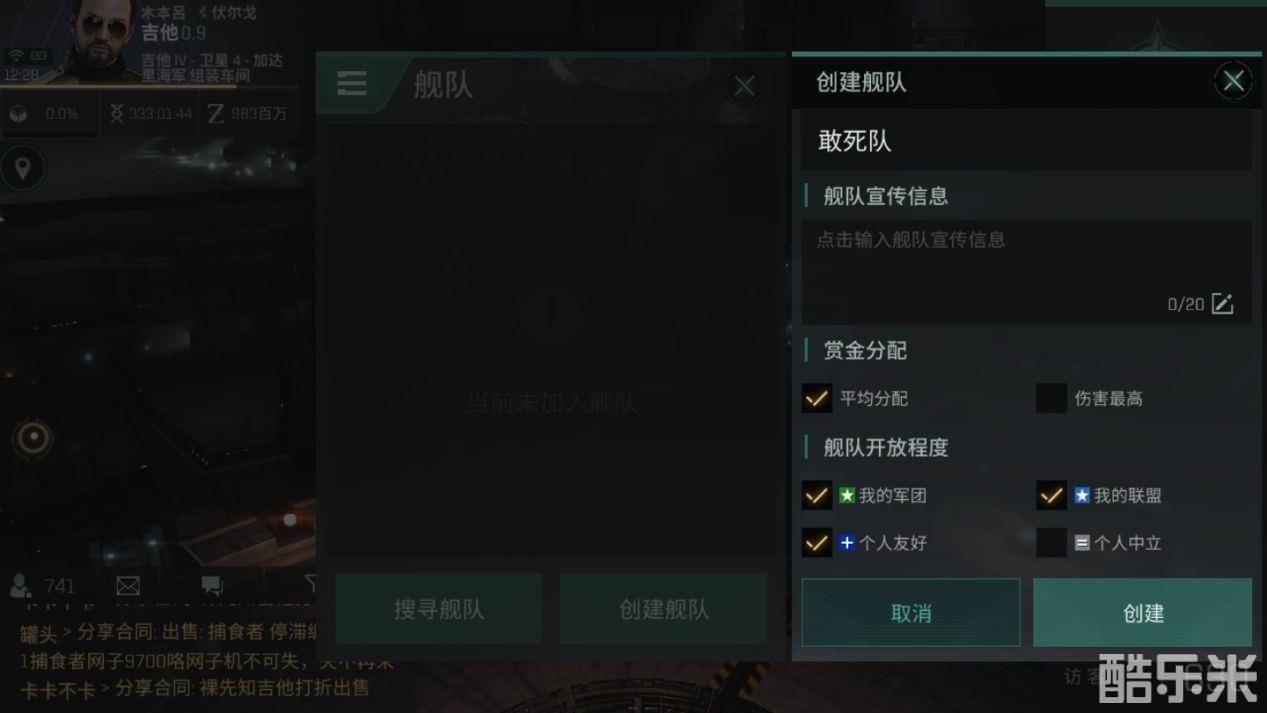Open the fleet panel hamburger menu
The width and height of the screenshot is (1267, 713).
click(351, 84)
